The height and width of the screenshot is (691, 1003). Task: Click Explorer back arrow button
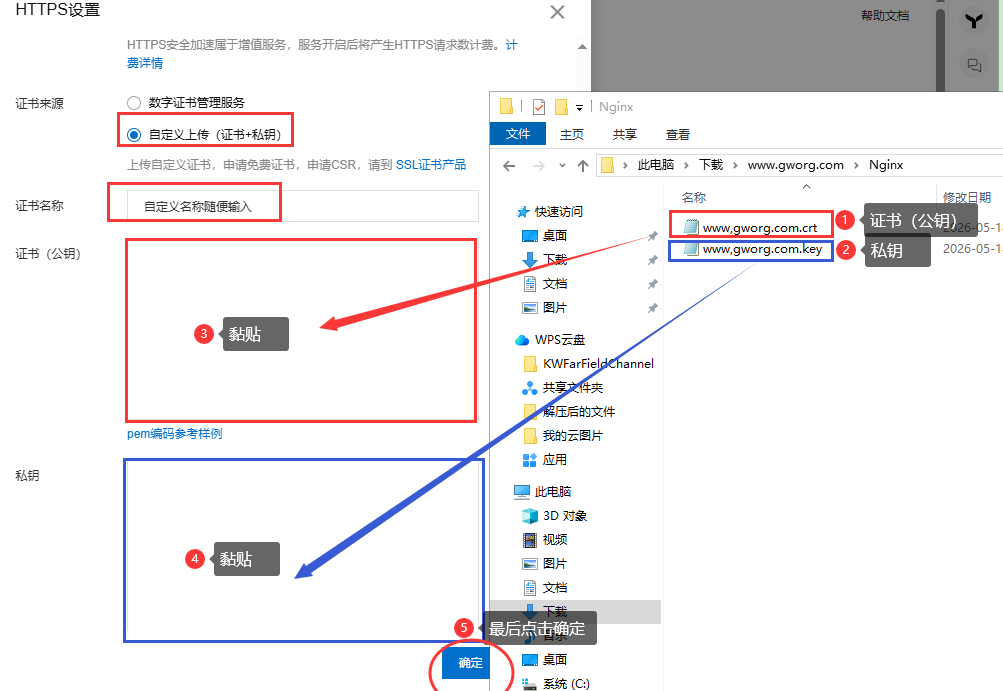click(x=509, y=166)
